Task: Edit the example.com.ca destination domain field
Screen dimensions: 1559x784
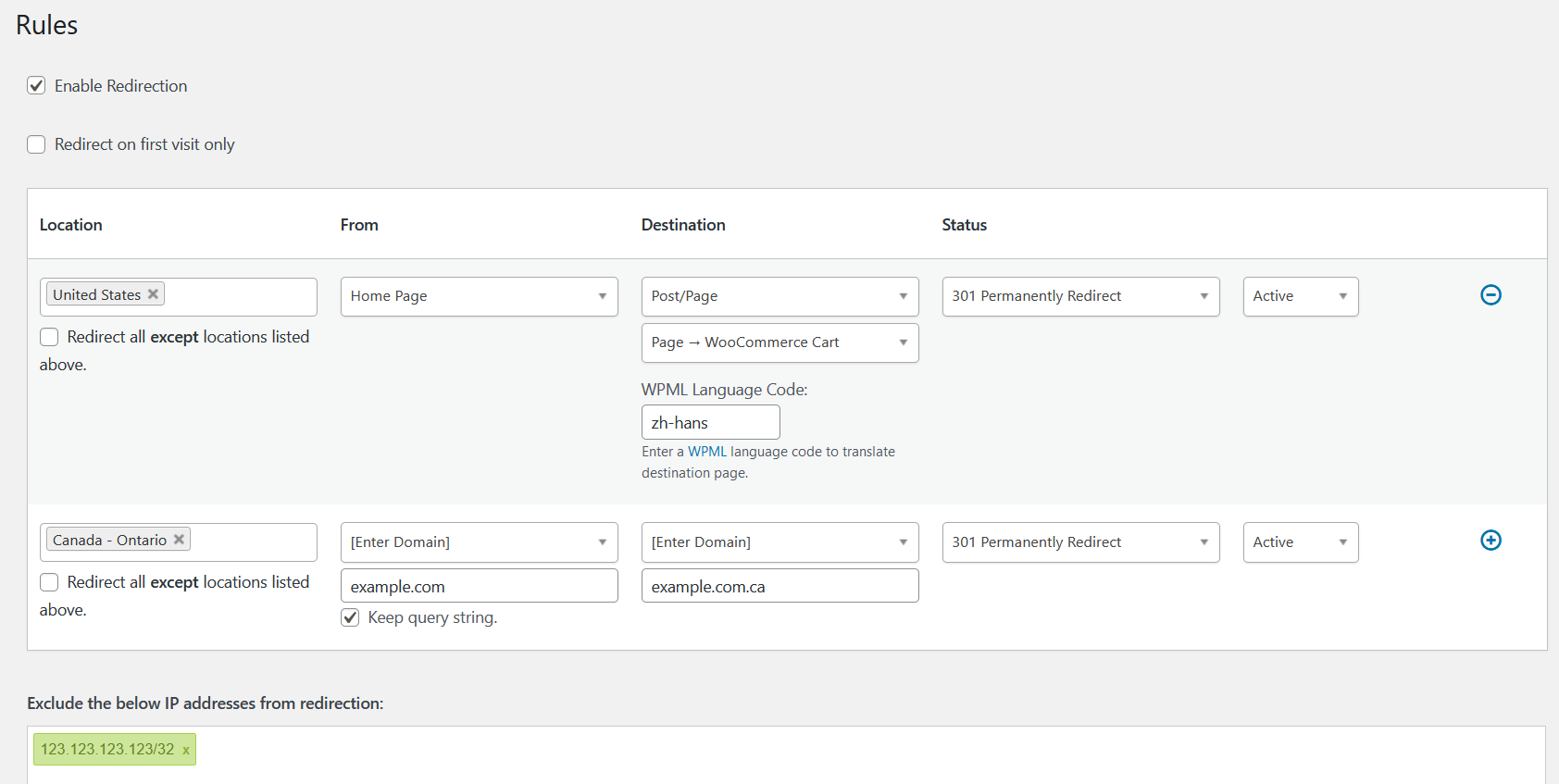Action: tap(779, 586)
